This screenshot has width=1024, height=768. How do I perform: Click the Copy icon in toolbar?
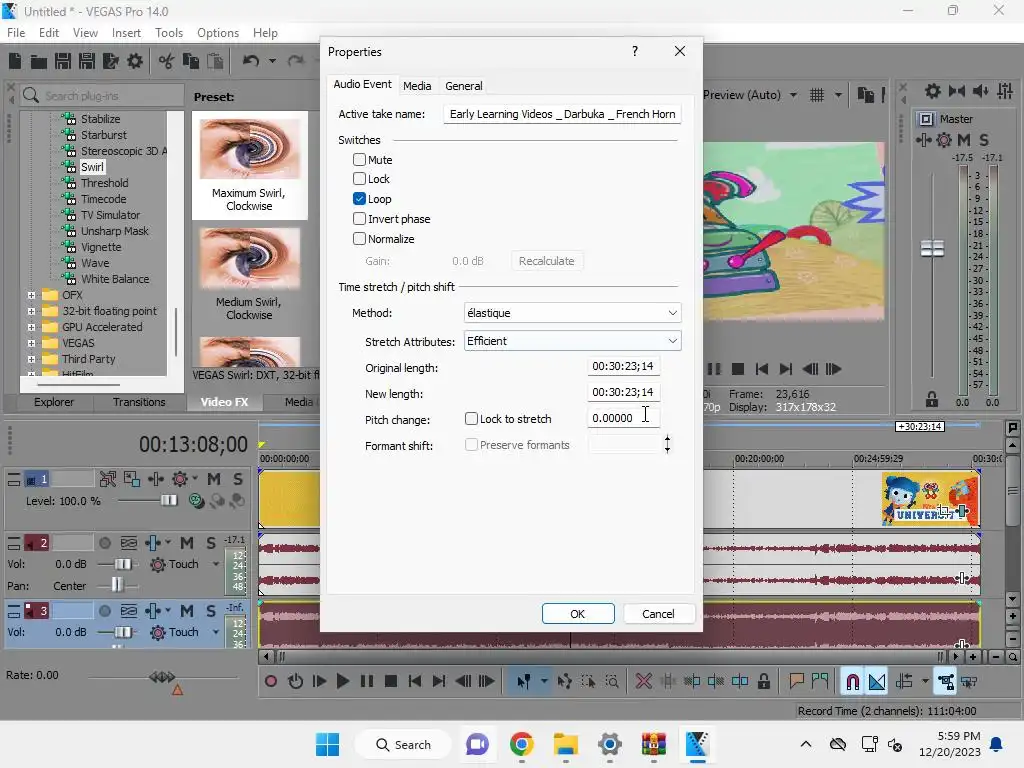click(x=190, y=61)
